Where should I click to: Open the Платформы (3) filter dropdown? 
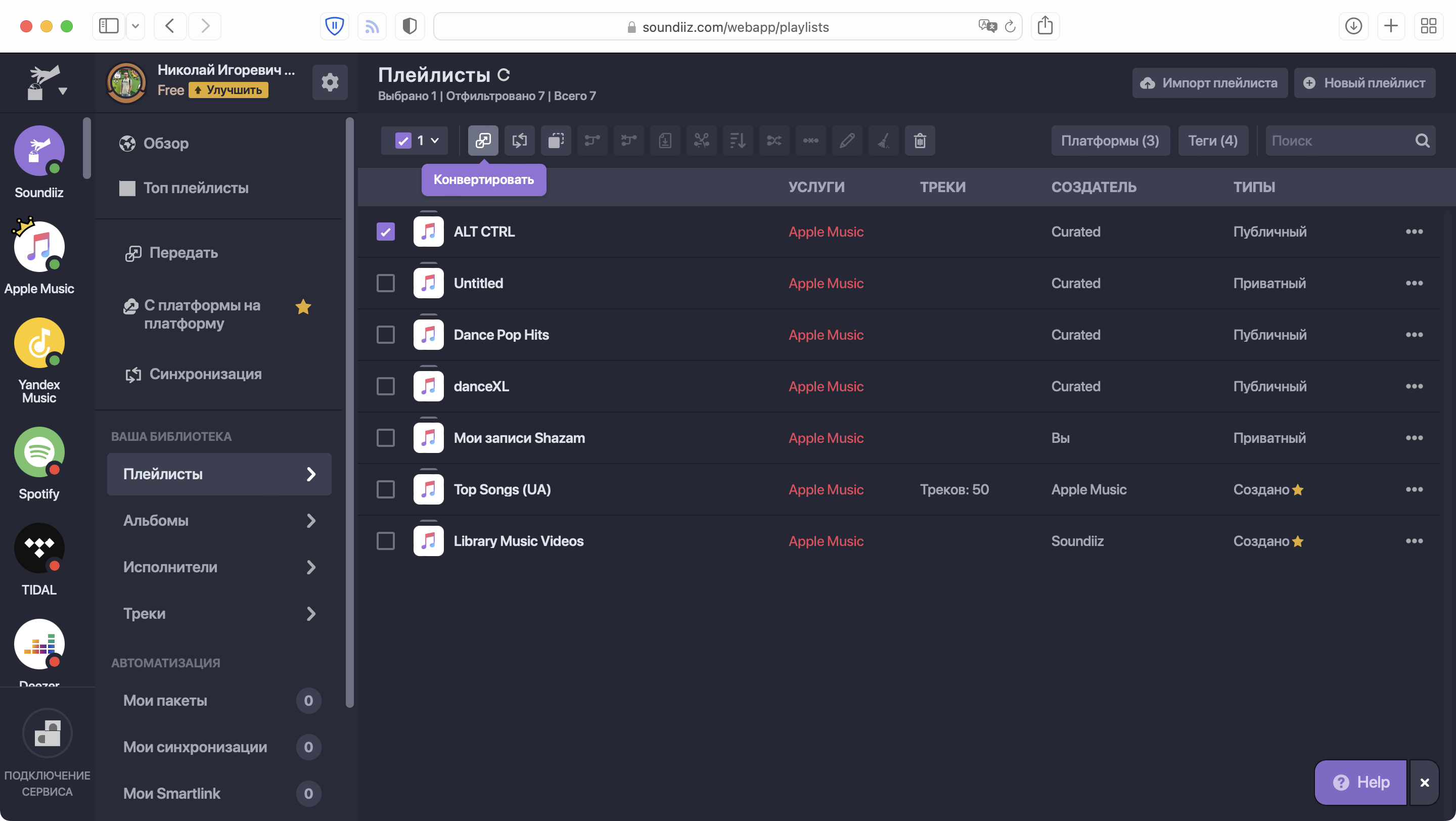(x=1110, y=140)
